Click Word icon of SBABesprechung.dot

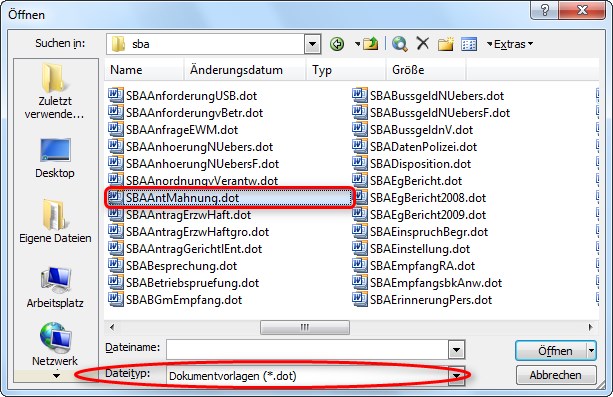point(116,265)
